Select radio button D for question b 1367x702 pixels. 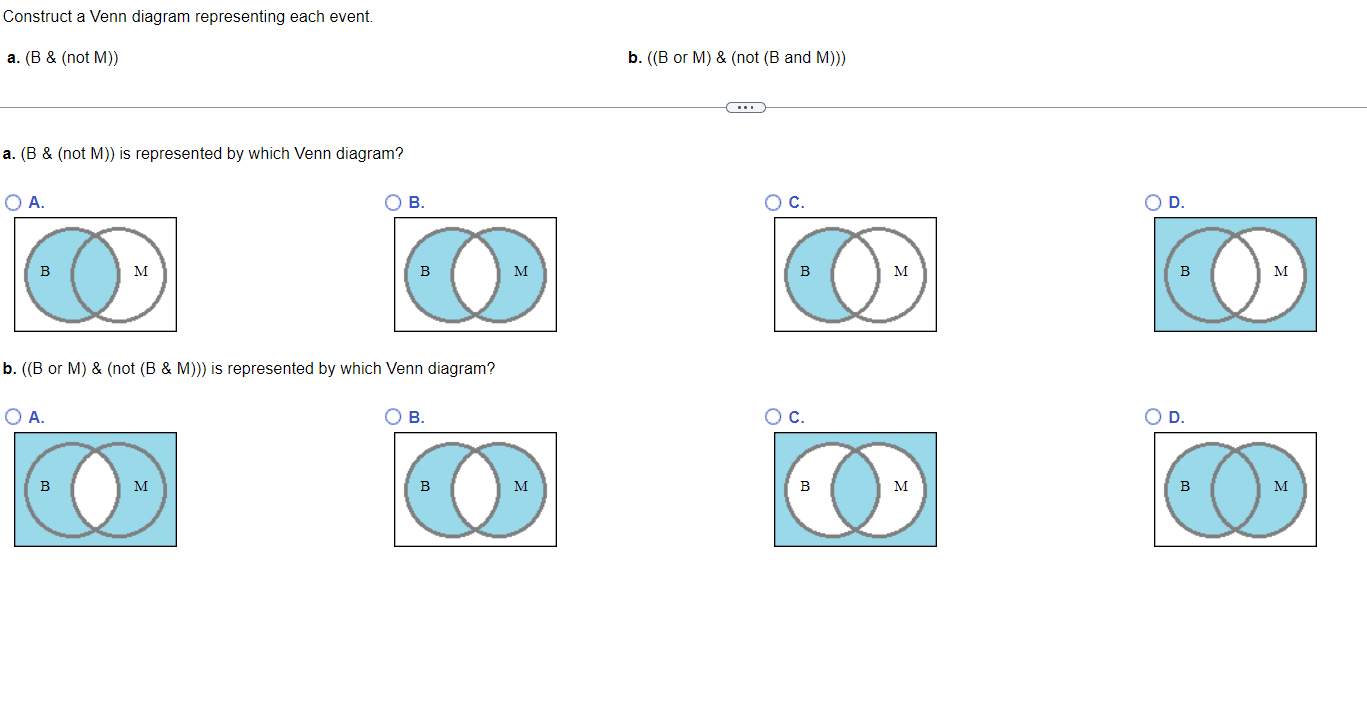[x=1153, y=416]
